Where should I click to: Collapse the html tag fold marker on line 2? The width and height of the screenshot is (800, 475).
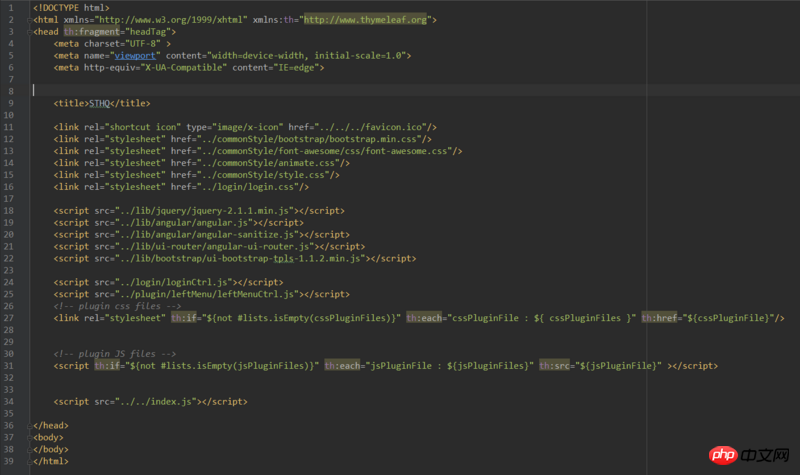tap(30, 20)
